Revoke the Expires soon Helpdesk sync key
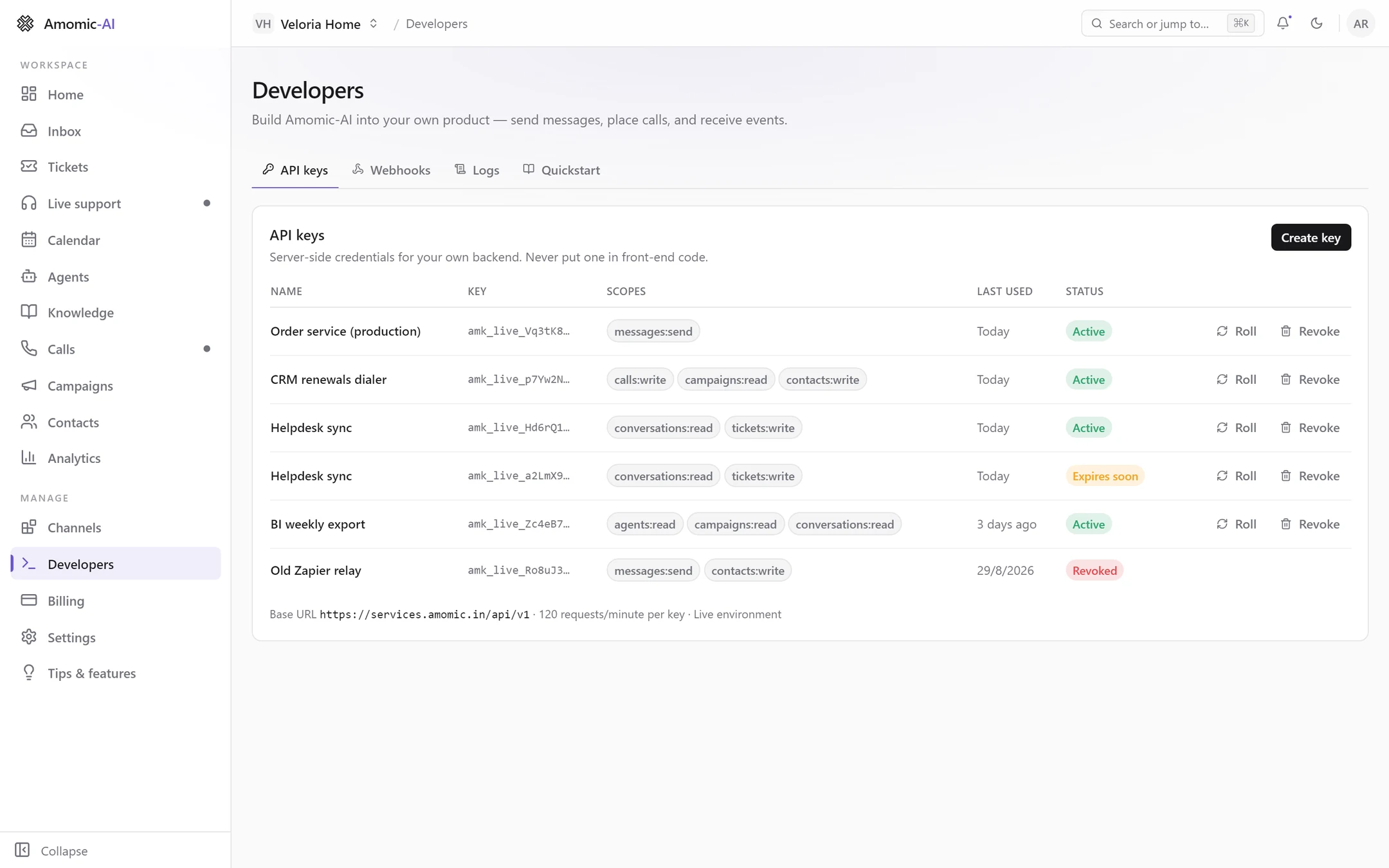1389x868 pixels. (1310, 476)
